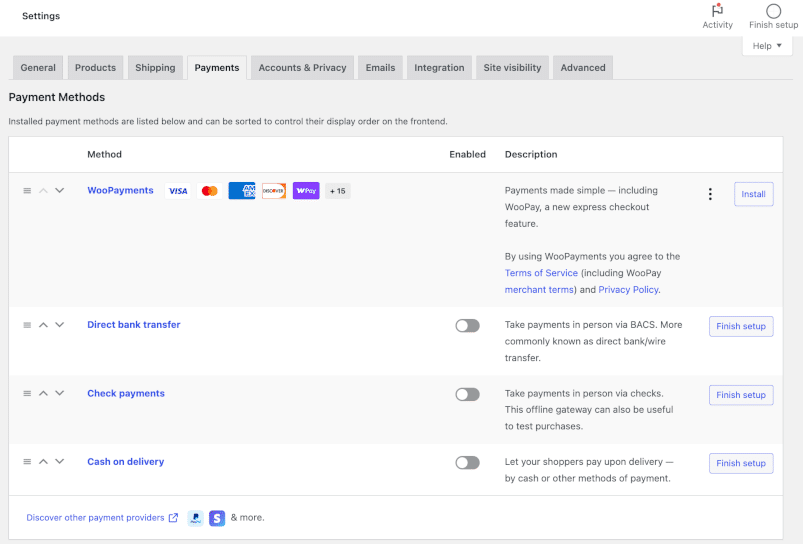The width and height of the screenshot is (803, 544).
Task: Enable Cash on delivery toggle
Action: (x=468, y=463)
